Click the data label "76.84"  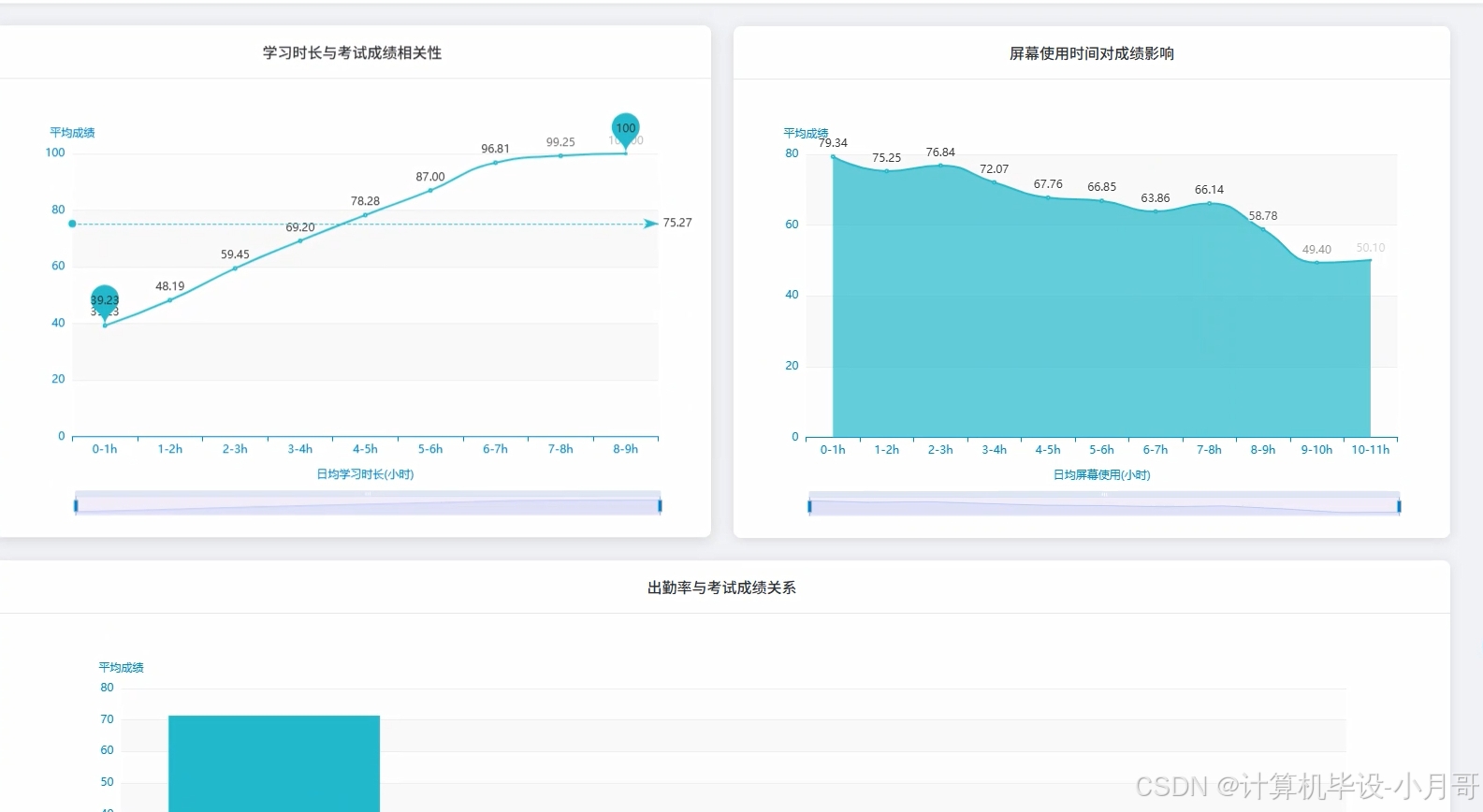(x=940, y=152)
